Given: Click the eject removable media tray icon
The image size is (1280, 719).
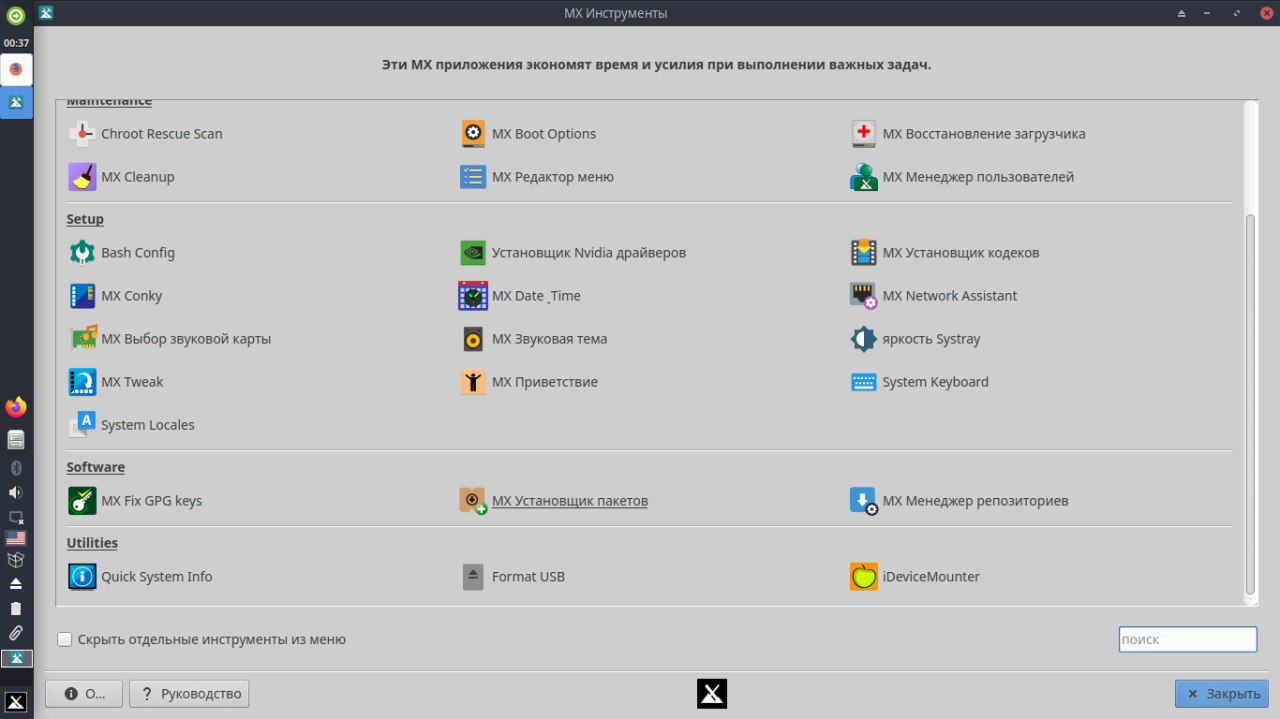Looking at the screenshot, I should point(16,583).
